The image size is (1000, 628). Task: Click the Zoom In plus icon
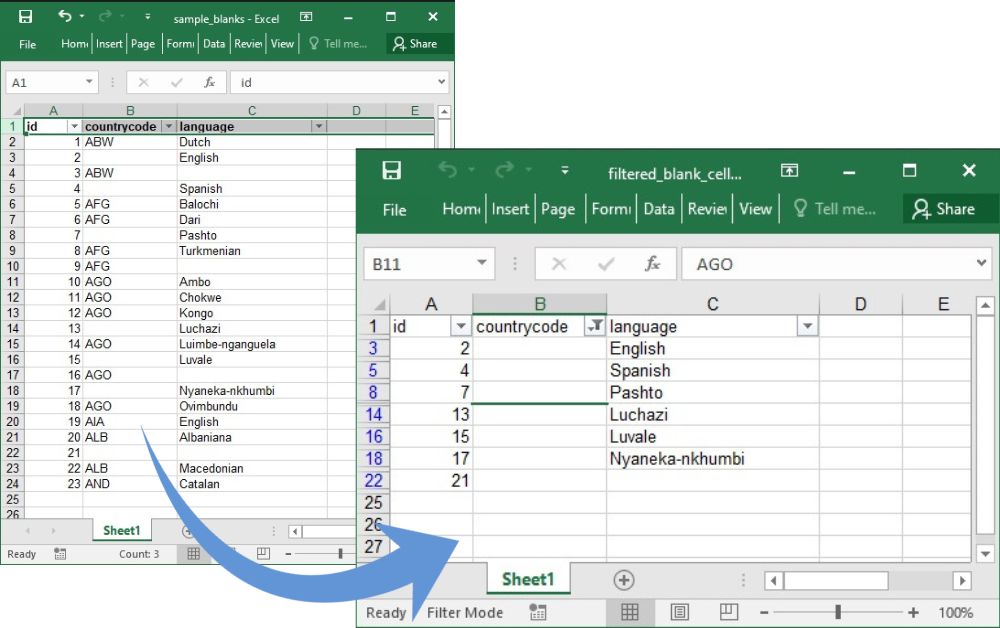913,611
